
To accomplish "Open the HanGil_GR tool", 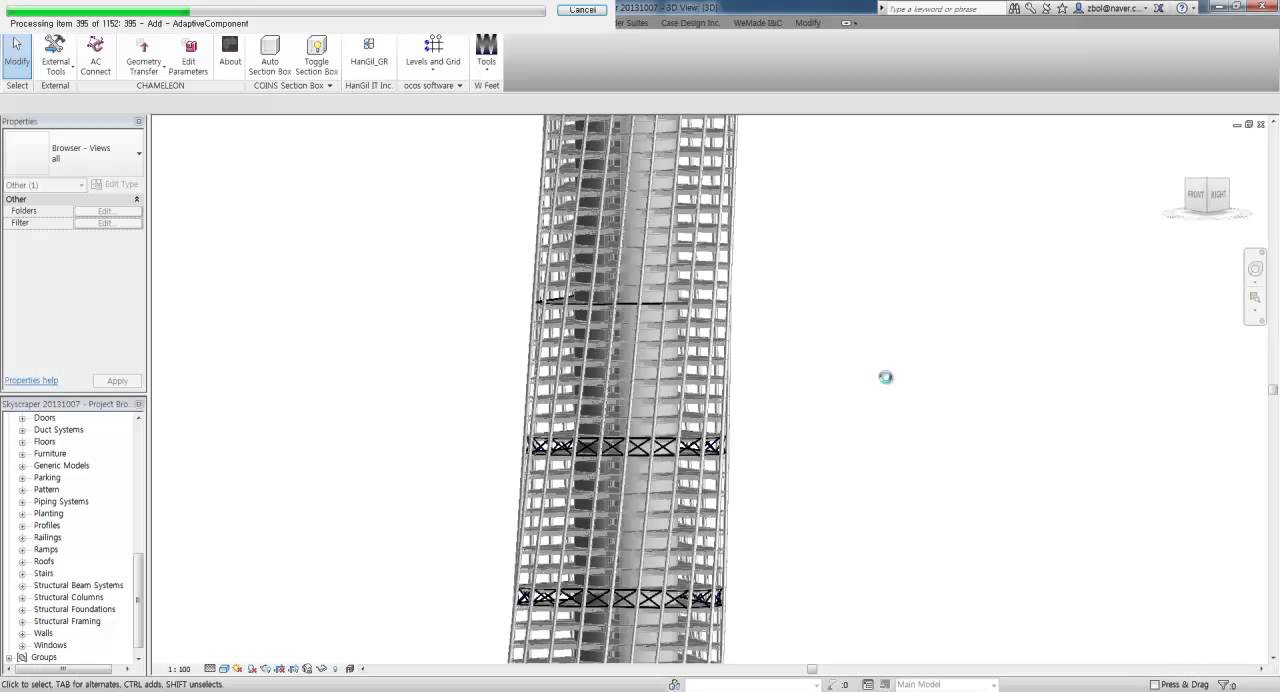I will (x=369, y=52).
